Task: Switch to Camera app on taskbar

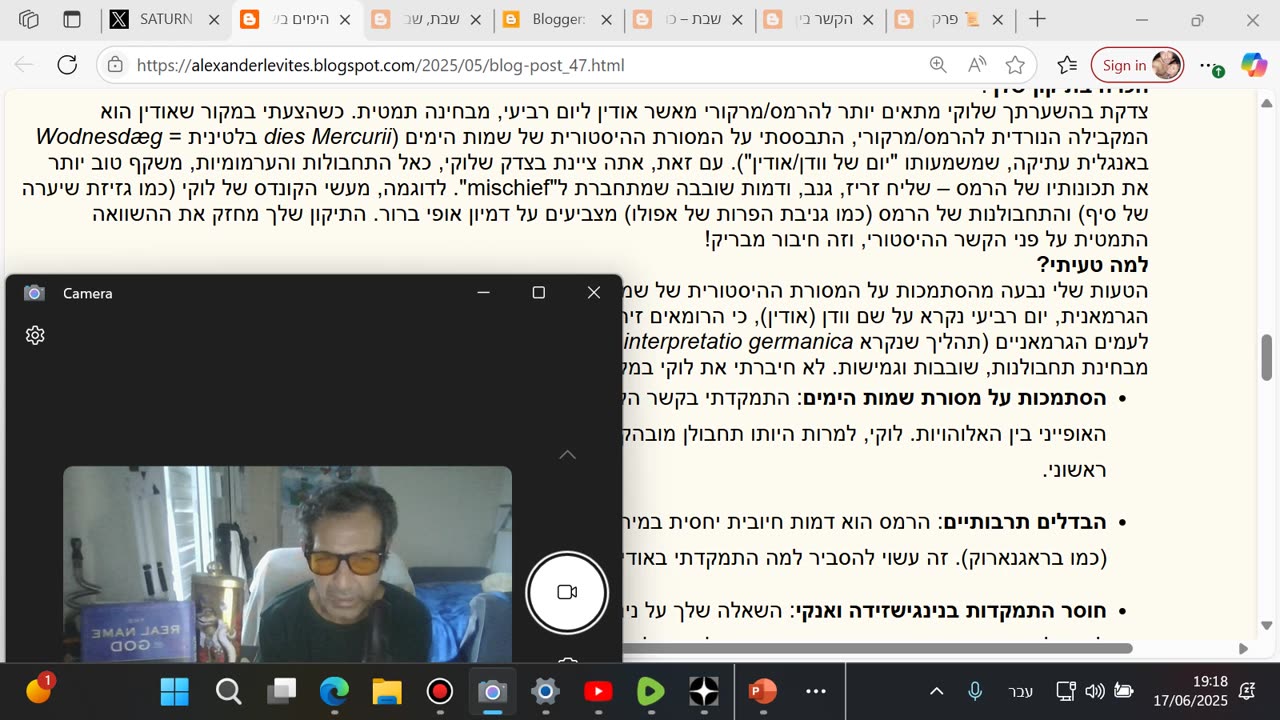Action: 491,691
